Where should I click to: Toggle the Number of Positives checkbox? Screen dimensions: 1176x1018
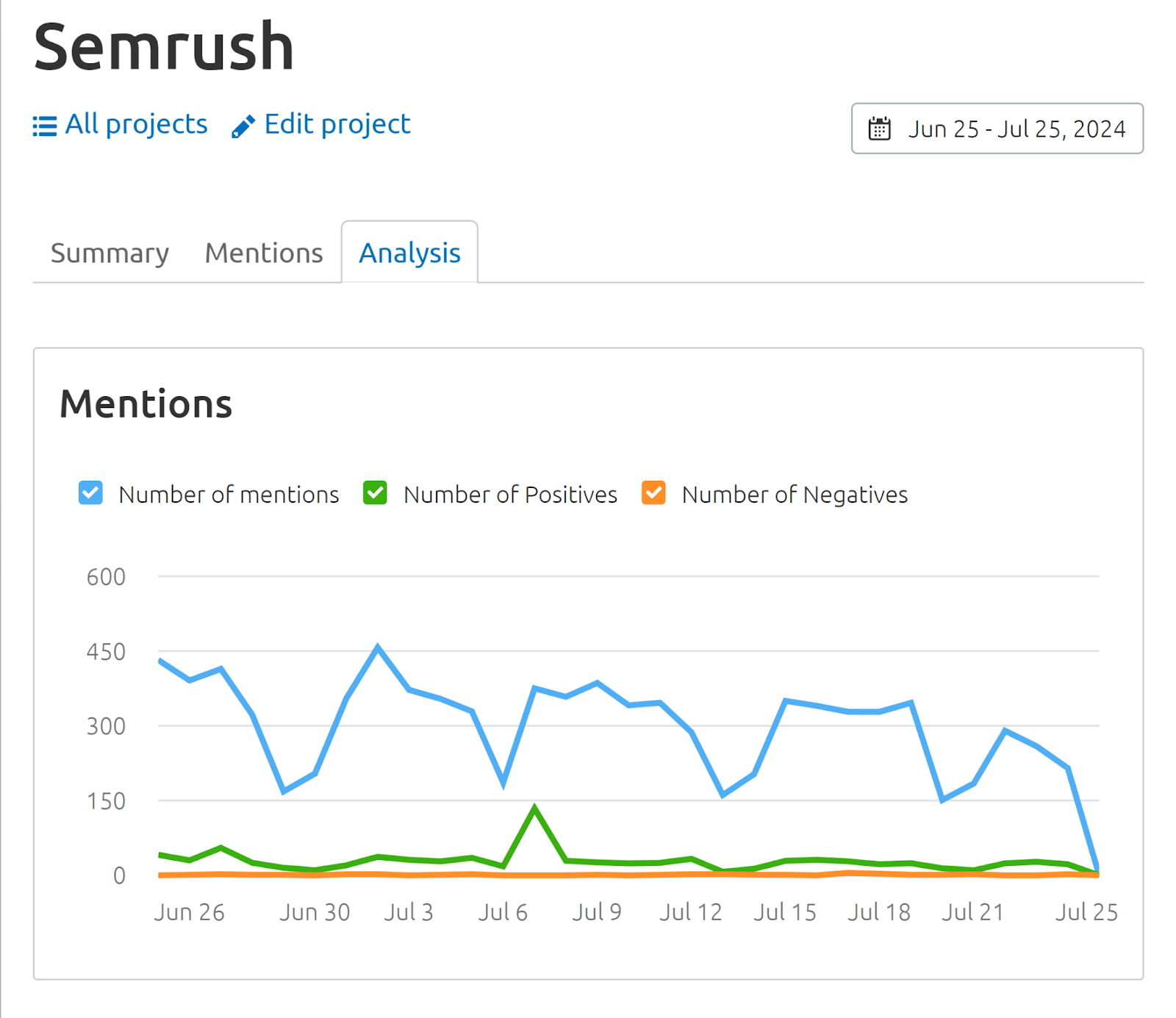coord(375,493)
